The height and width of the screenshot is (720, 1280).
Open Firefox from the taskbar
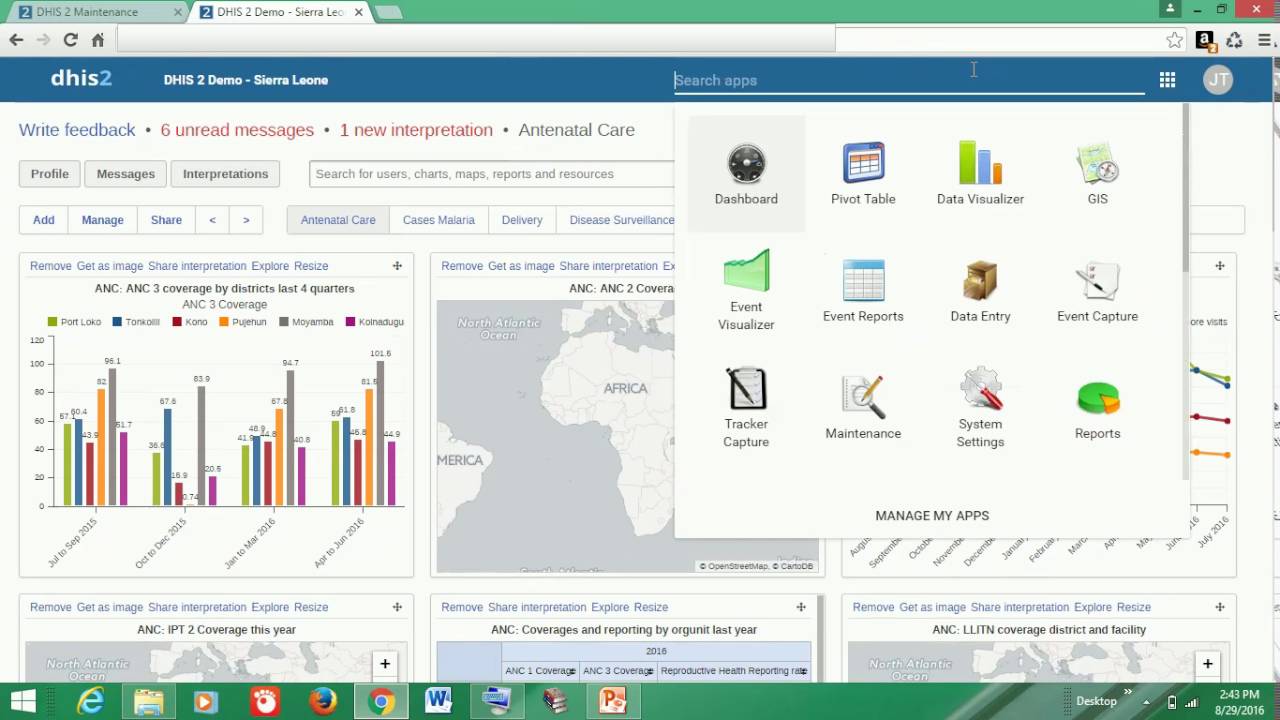click(x=323, y=702)
